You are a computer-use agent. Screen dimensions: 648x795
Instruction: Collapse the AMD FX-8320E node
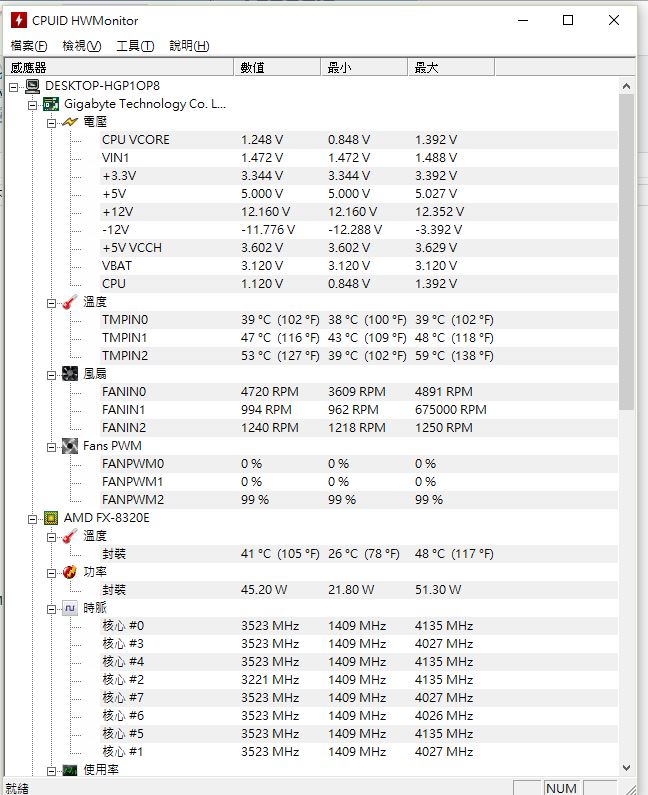(x=32, y=519)
